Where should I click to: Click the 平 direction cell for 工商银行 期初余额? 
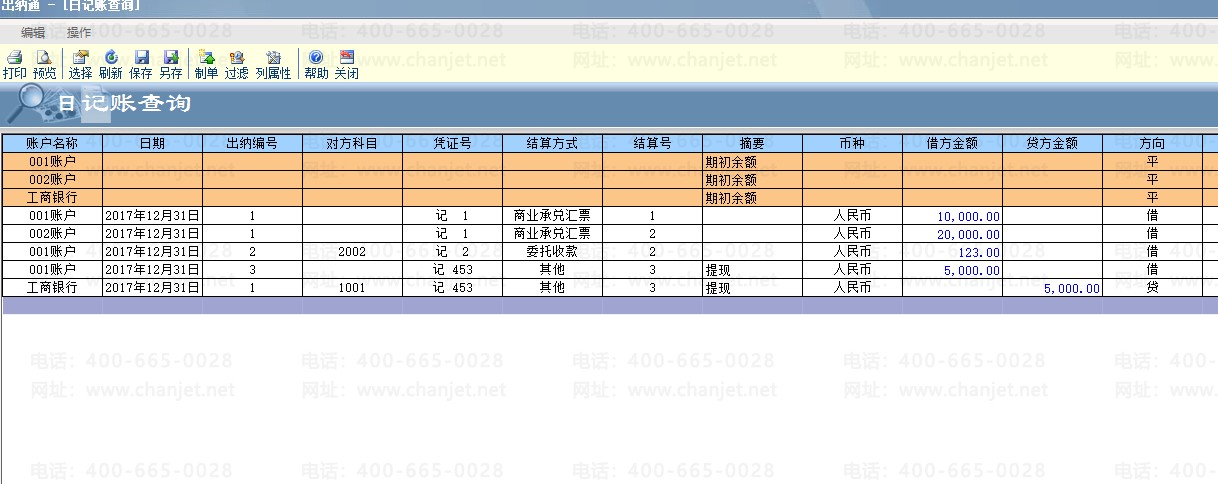coord(1152,198)
